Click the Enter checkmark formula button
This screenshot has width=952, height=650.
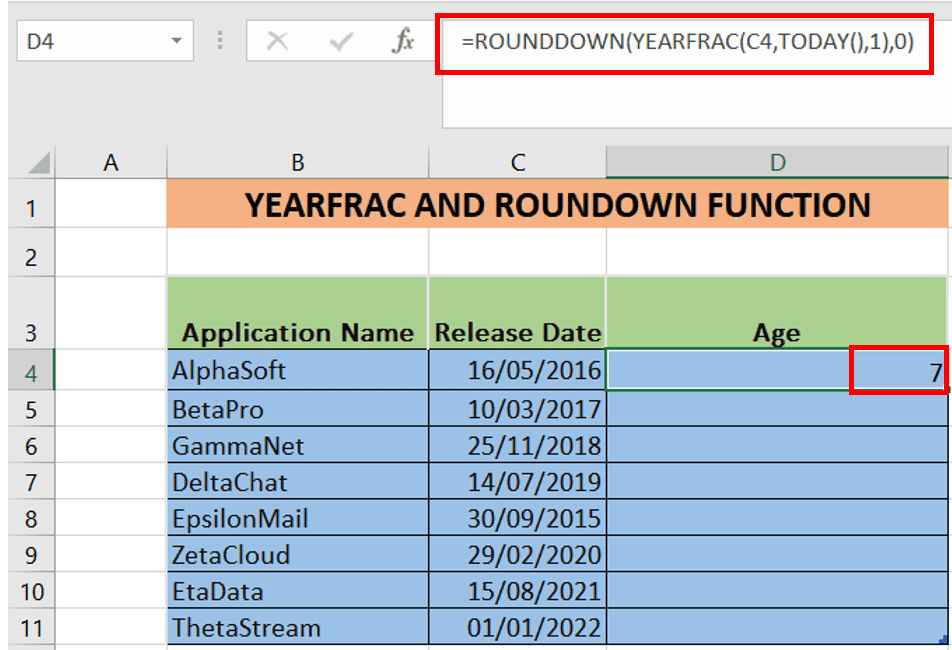click(x=341, y=41)
